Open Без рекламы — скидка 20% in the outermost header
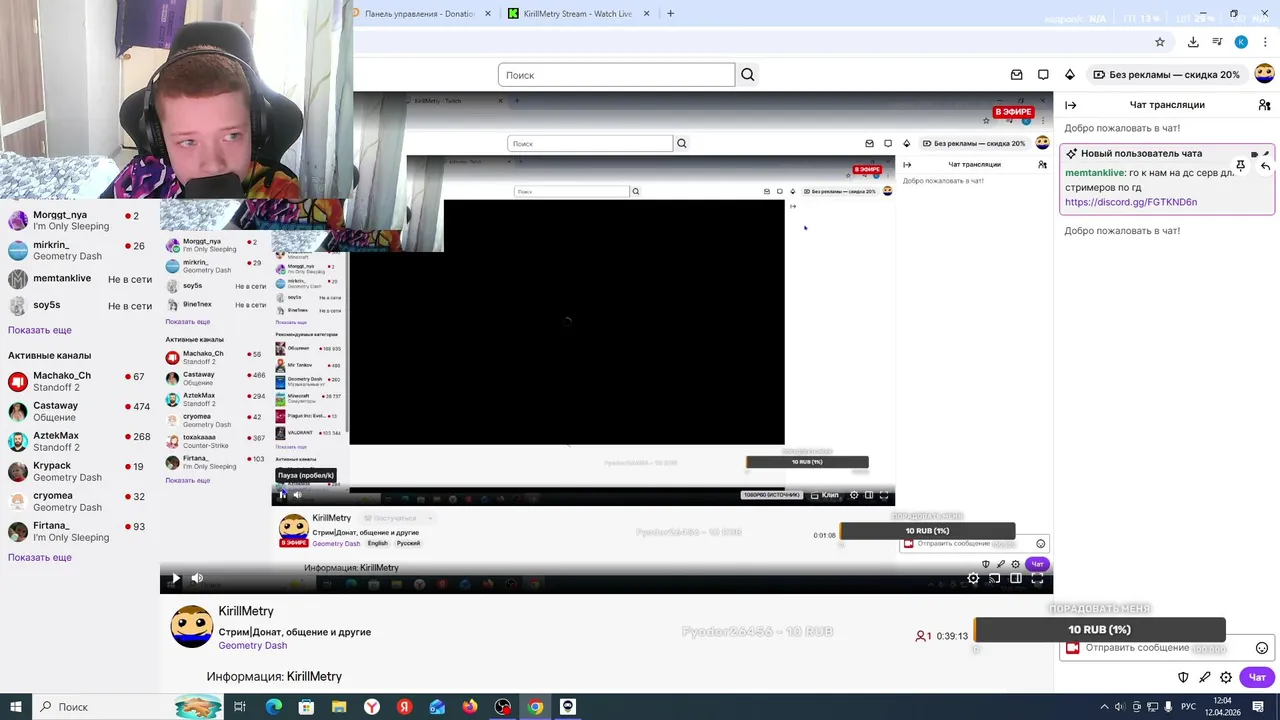This screenshot has height=720, width=1280. pyautogui.click(x=1166, y=75)
